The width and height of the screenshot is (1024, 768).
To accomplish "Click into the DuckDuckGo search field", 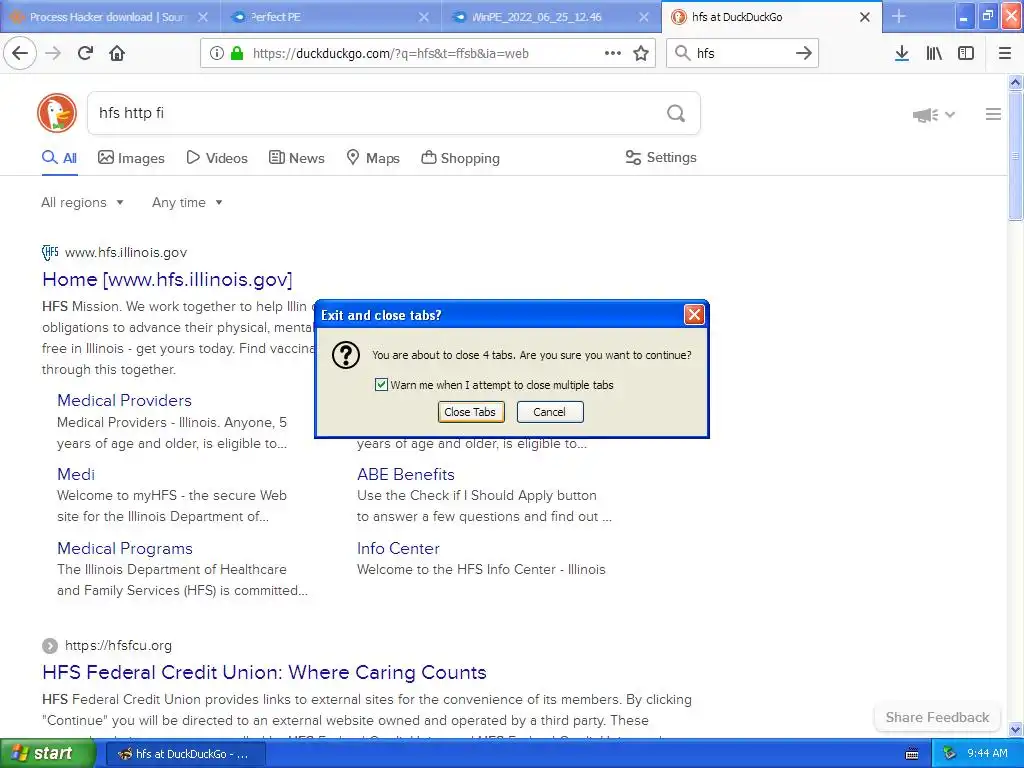I will pyautogui.click(x=376, y=113).
